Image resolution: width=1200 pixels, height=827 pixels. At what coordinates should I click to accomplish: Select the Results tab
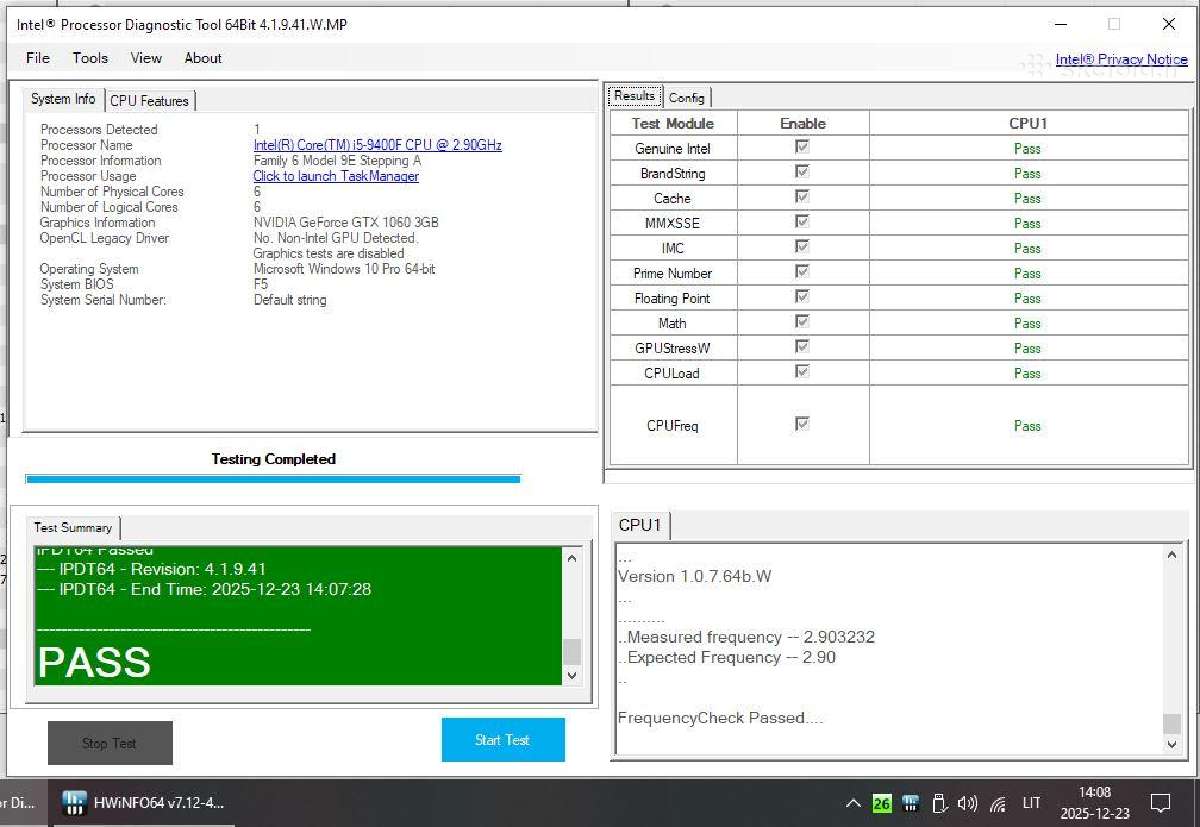635,96
